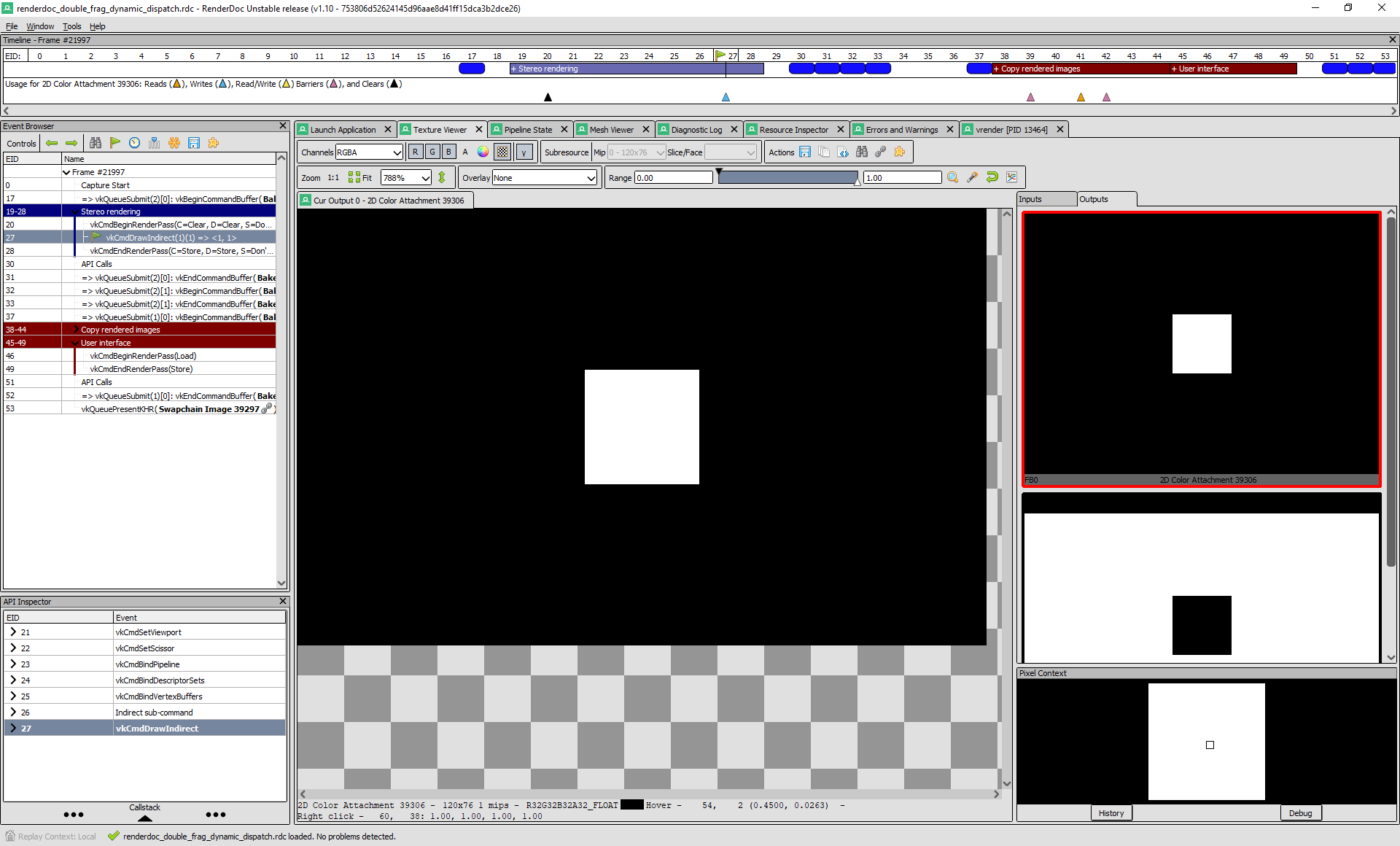
Task: Open the Tools menu
Action: 71,26
